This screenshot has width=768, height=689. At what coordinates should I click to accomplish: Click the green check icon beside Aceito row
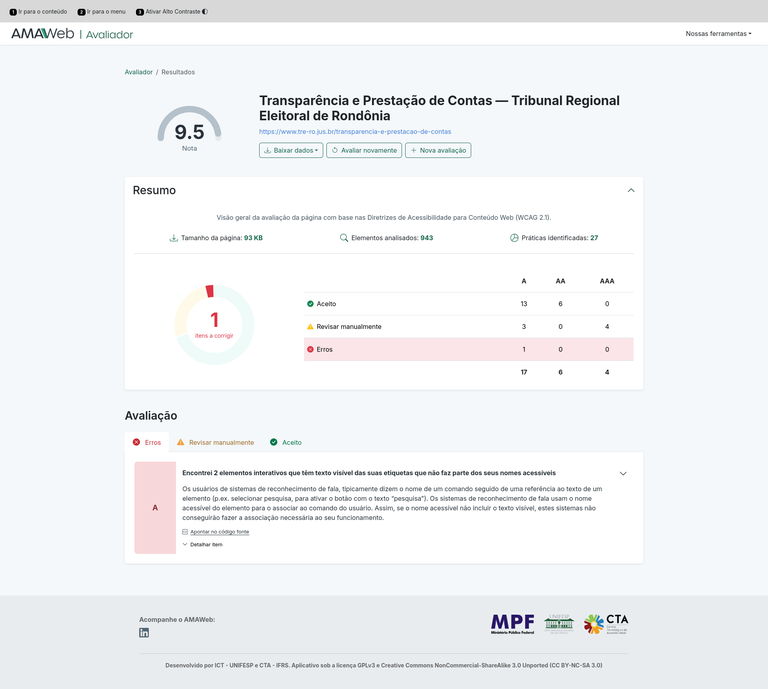(x=310, y=304)
